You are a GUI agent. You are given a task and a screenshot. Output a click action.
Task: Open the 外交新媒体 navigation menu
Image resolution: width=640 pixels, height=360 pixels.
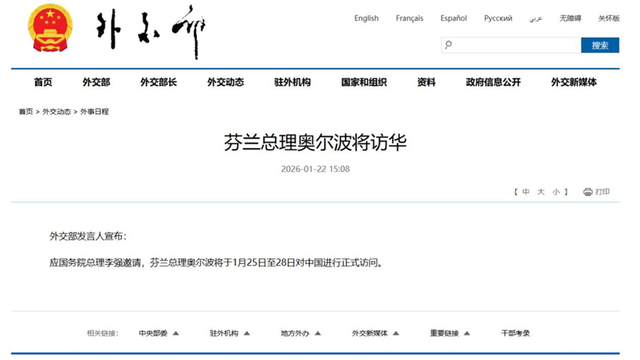point(573,82)
